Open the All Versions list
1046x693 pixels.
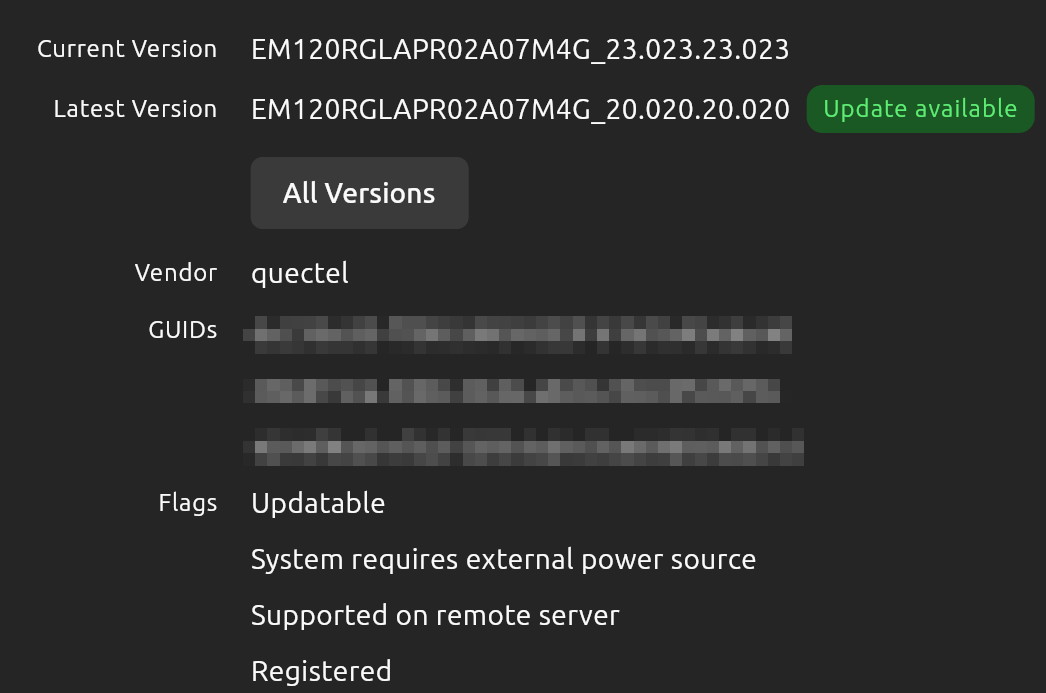point(360,193)
